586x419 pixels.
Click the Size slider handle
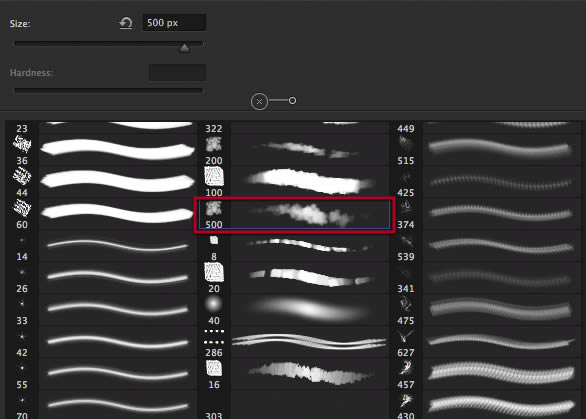(x=184, y=48)
